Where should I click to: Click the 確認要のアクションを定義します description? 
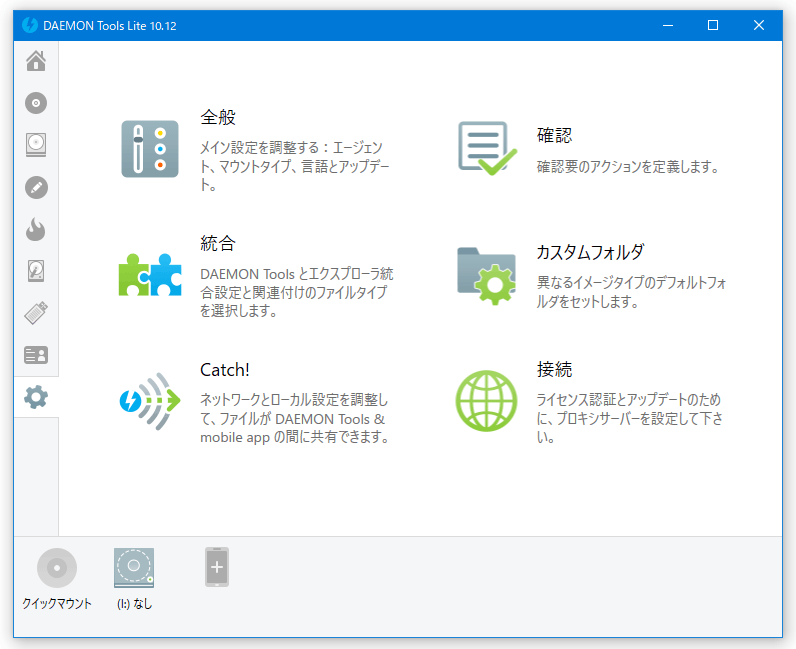627,167
